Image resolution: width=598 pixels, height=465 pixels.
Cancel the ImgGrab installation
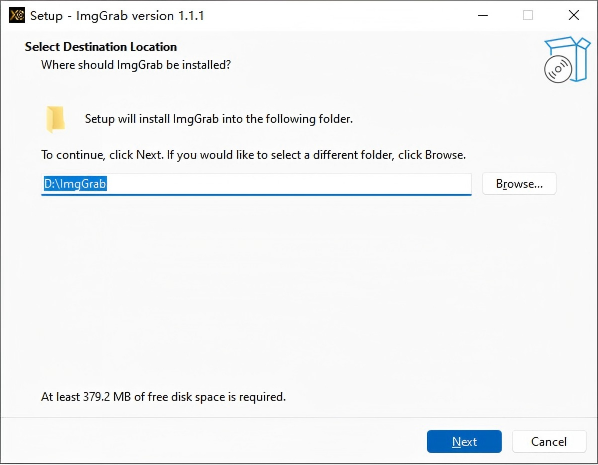pos(549,441)
